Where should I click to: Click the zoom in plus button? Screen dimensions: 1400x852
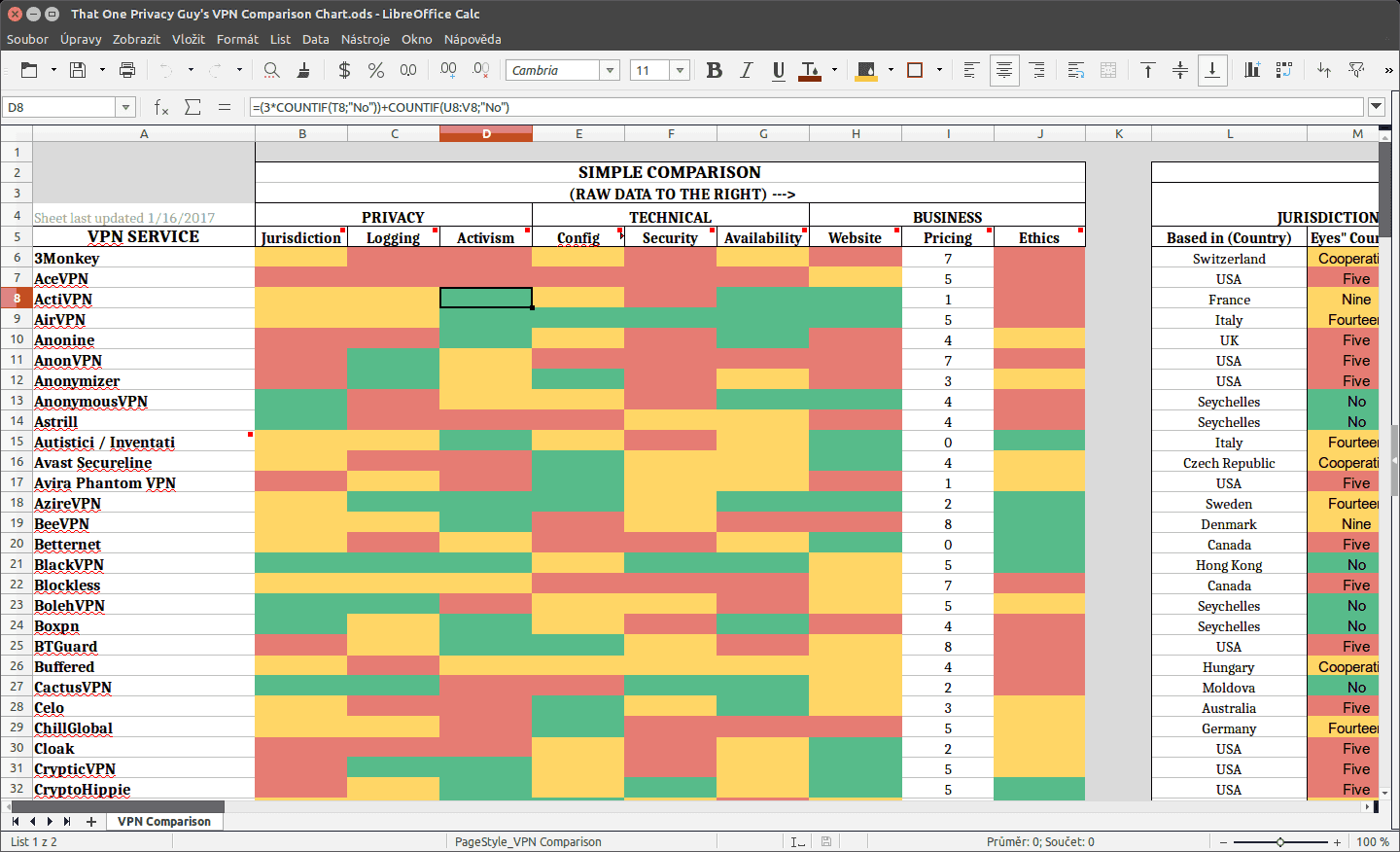pyautogui.click(x=1338, y=842)
